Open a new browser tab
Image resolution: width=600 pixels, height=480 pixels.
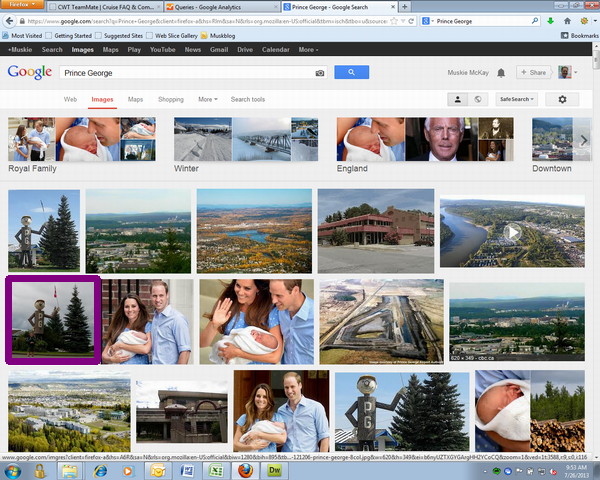[404, 7]
